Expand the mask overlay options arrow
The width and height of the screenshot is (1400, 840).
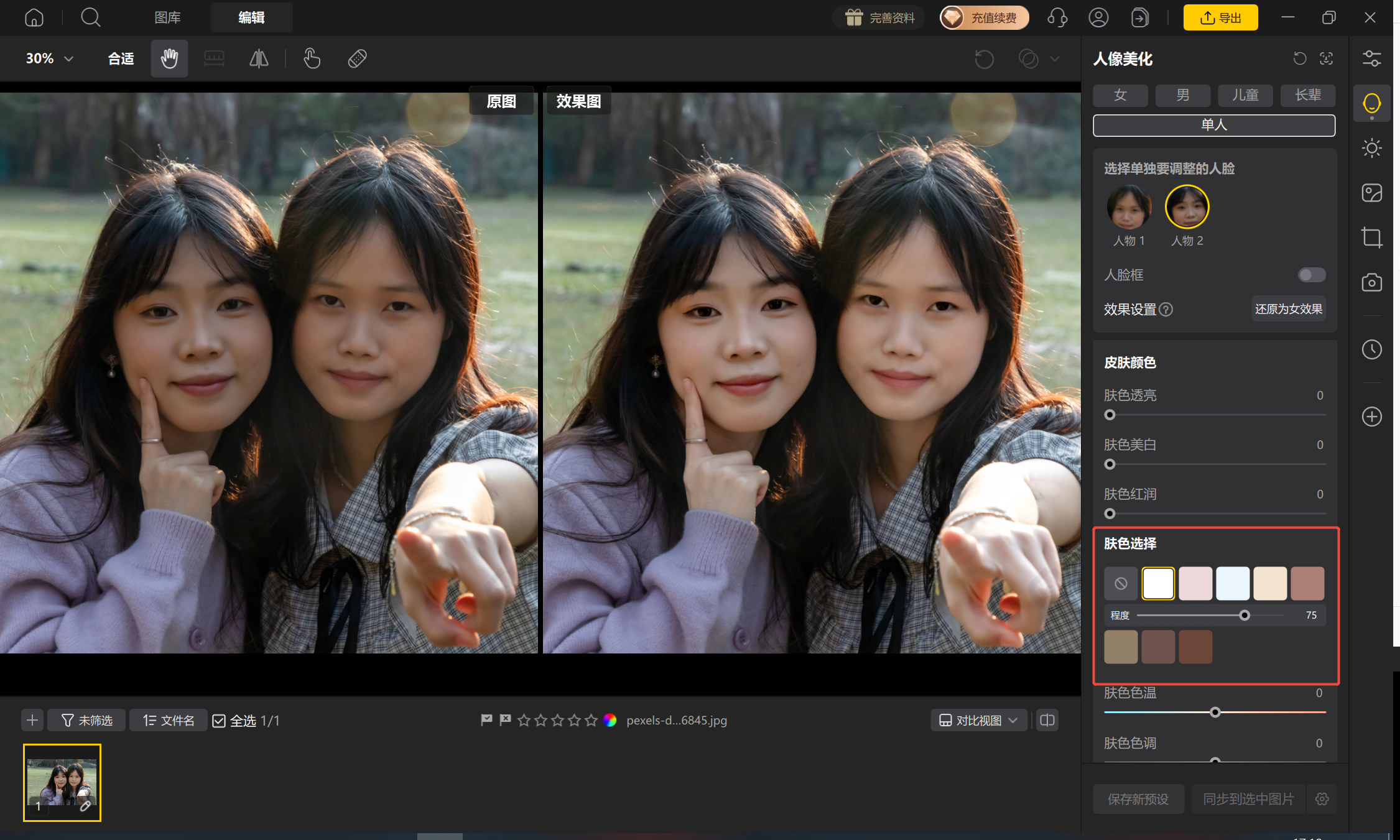1055,59
